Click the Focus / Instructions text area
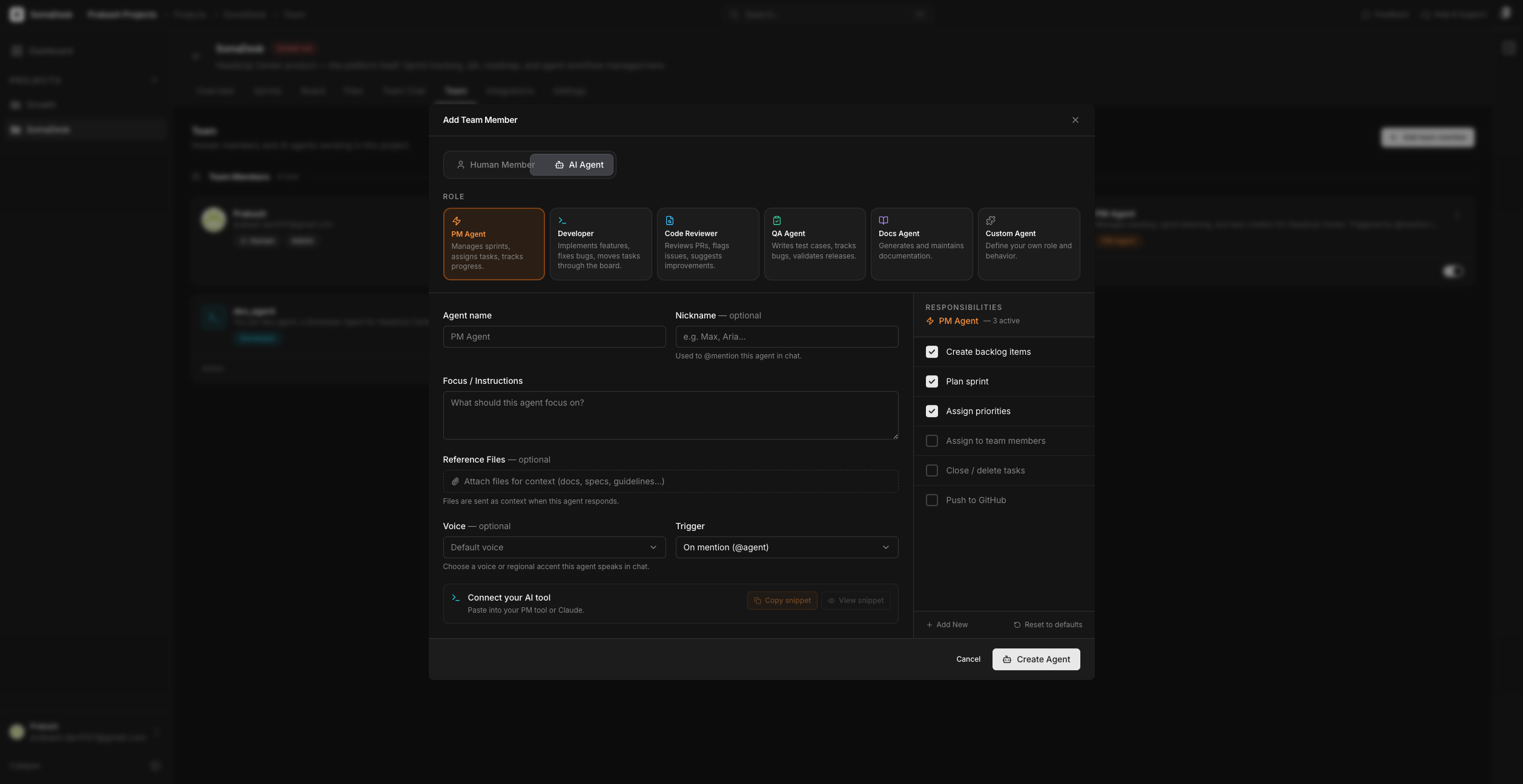Viewport: 1523px width, 784px height. tap(670, 415)
